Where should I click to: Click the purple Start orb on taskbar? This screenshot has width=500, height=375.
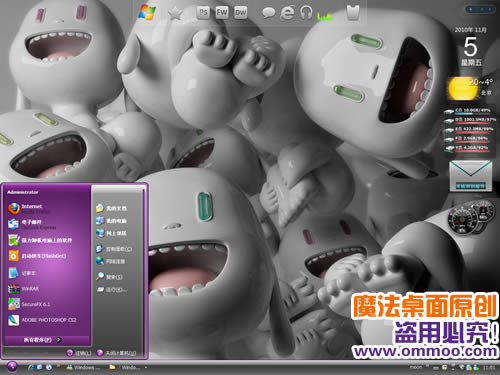(12, 367)
